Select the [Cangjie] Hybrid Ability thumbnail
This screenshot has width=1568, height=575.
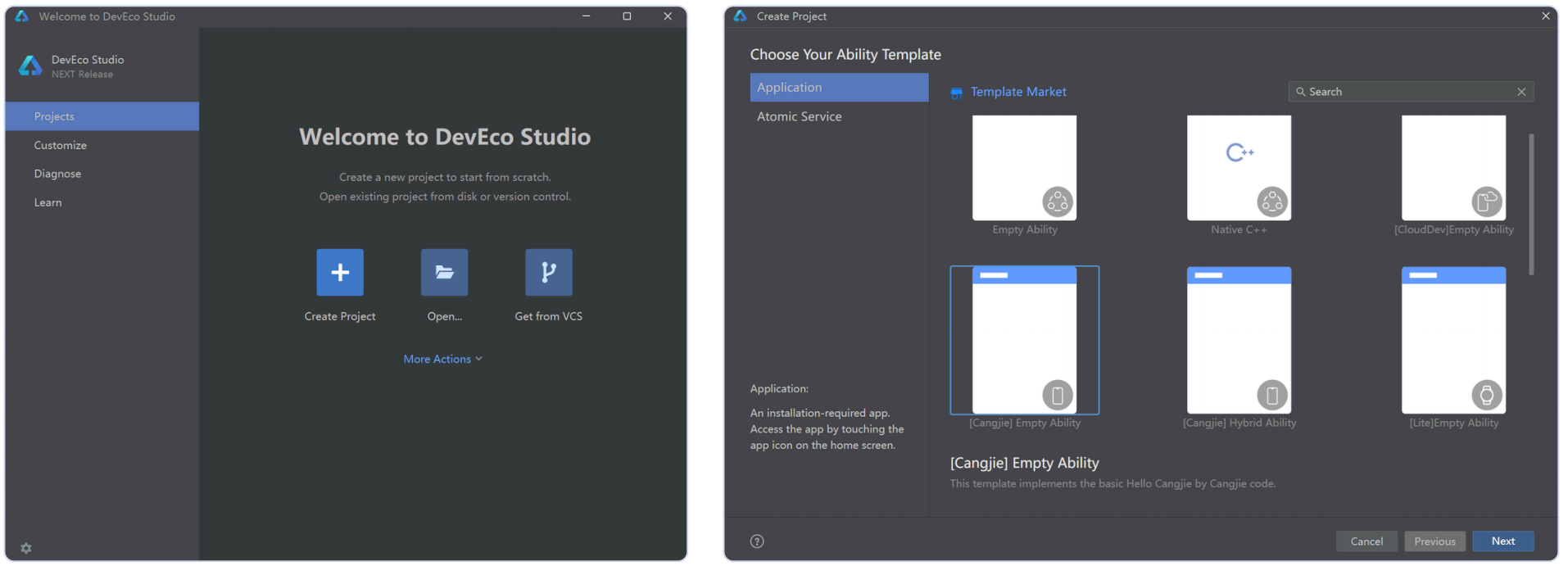(x=1239, y=340)
